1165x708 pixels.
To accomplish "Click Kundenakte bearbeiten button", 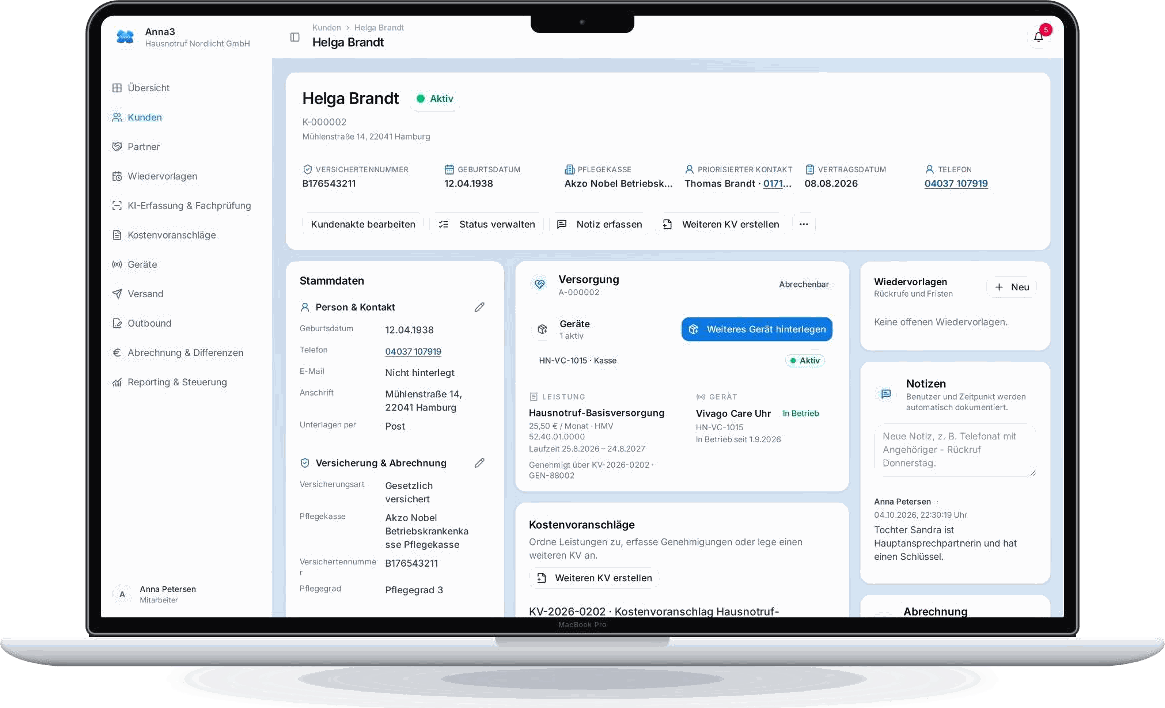I will pos(363,224).
